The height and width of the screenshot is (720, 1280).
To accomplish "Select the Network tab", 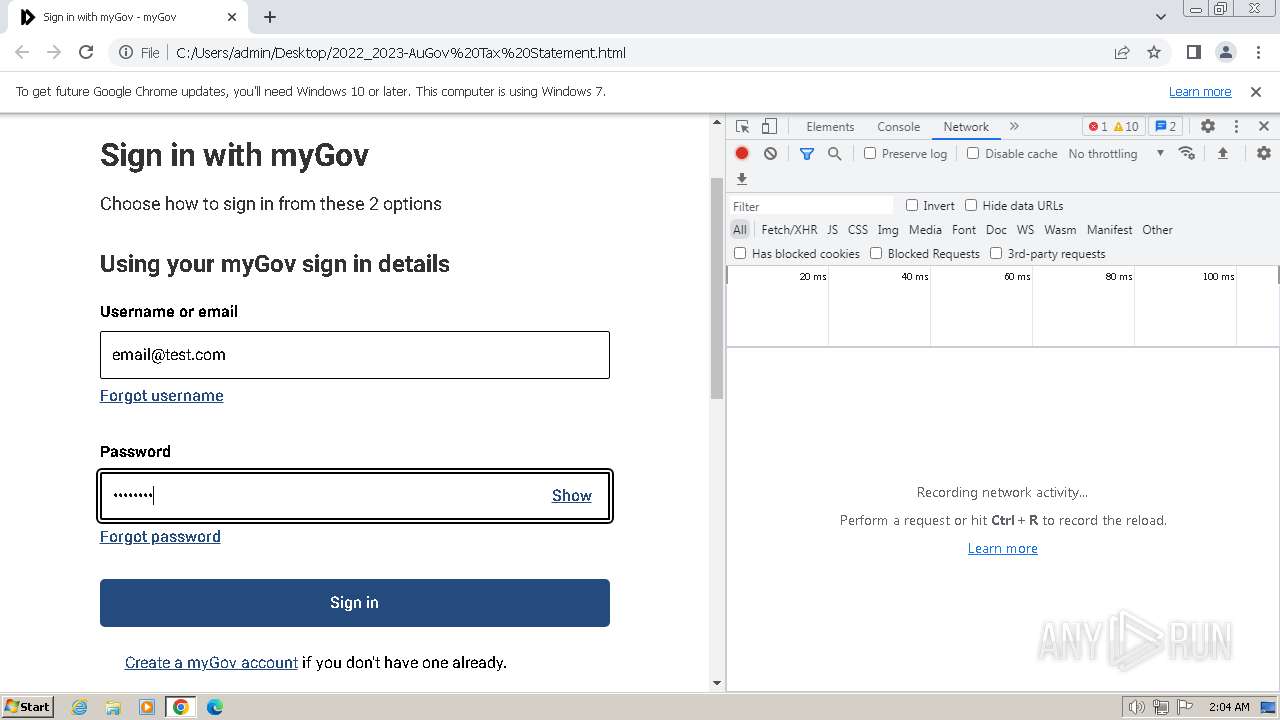I will tap(966, 126).
